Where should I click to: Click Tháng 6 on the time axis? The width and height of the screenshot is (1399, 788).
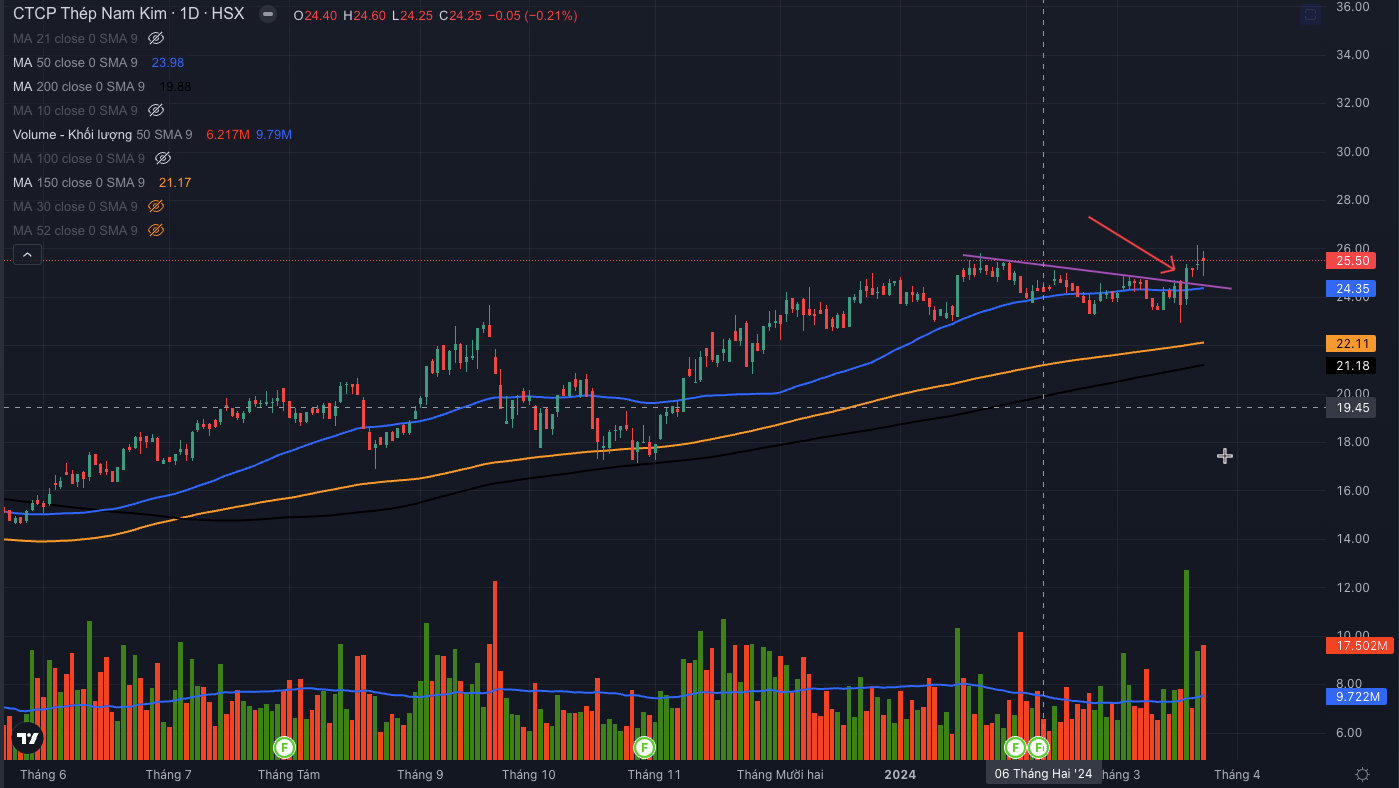coord(43,774)
